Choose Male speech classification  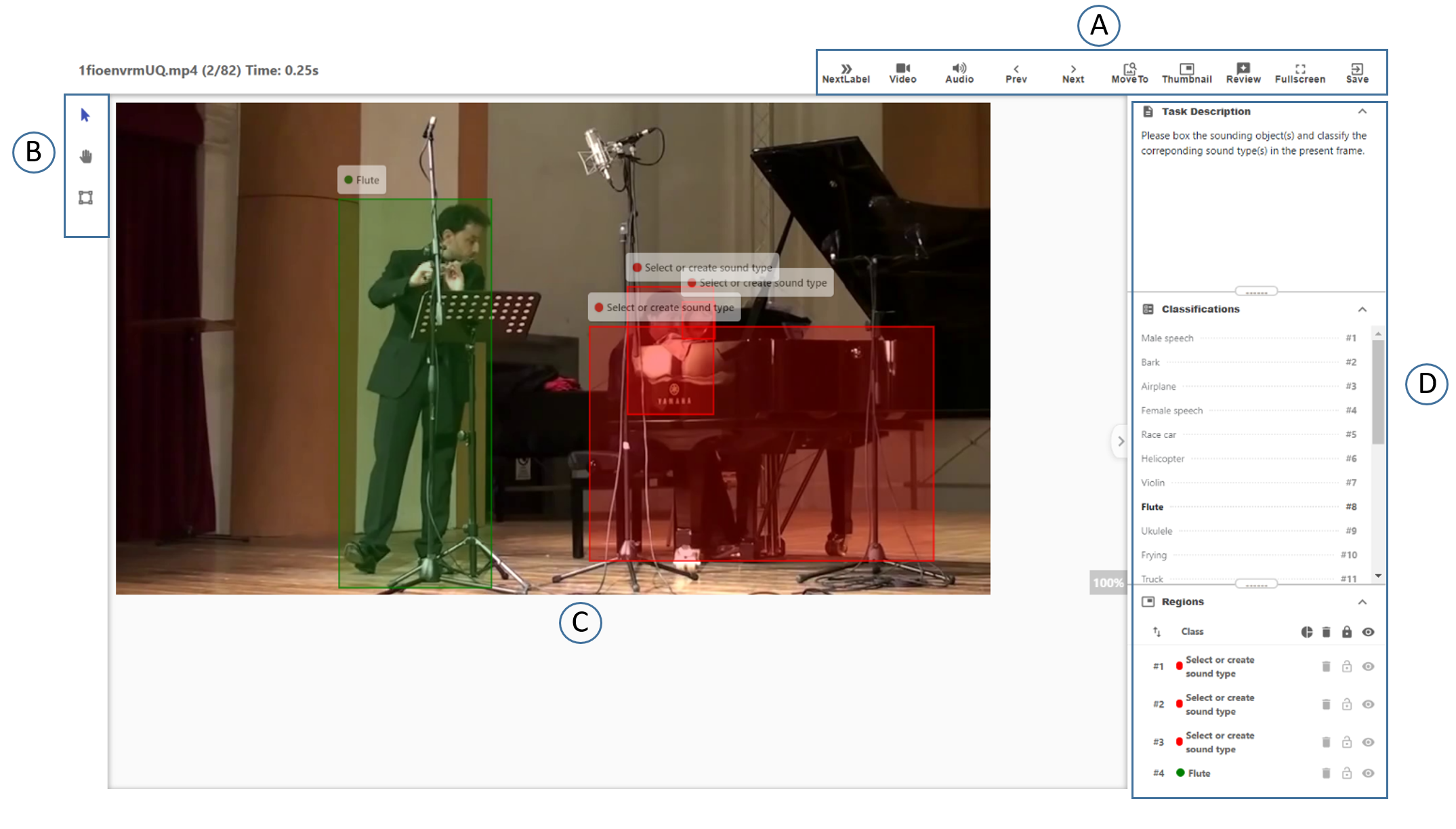point(1249,338)
